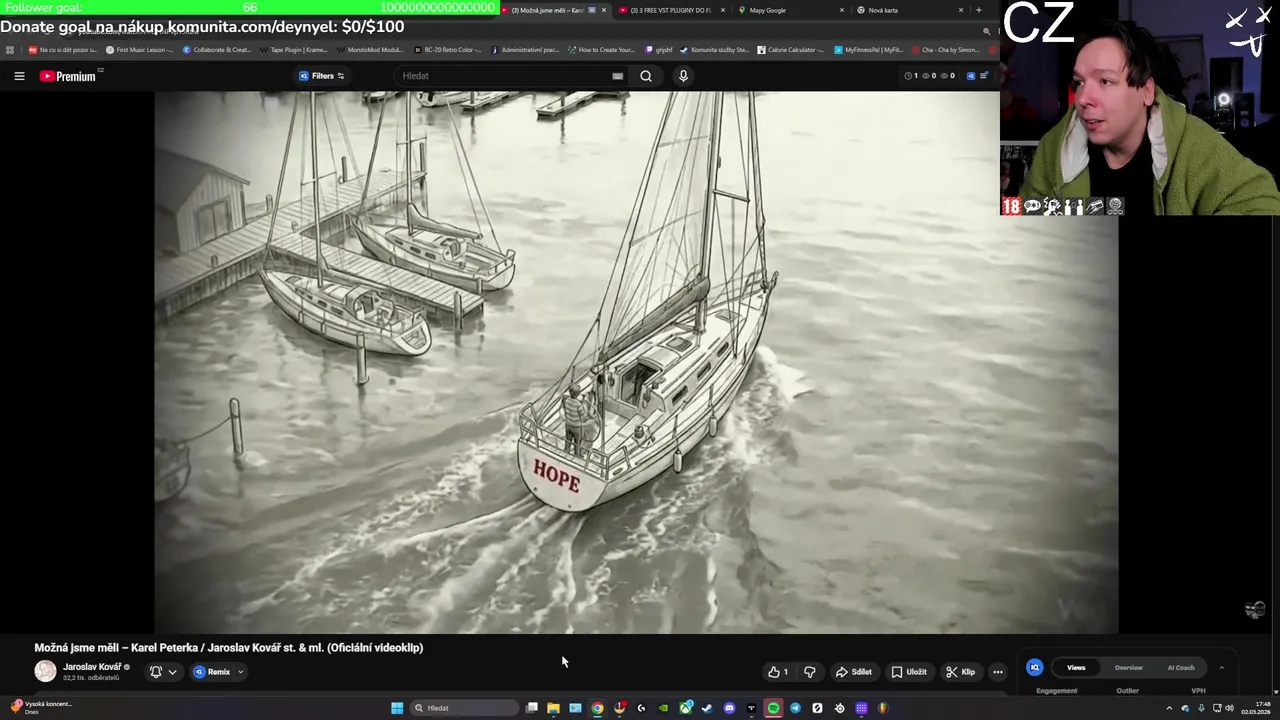Screen dimensions: 1280x720
Task: Save video using Uložit button
Action: pos(910,672)
